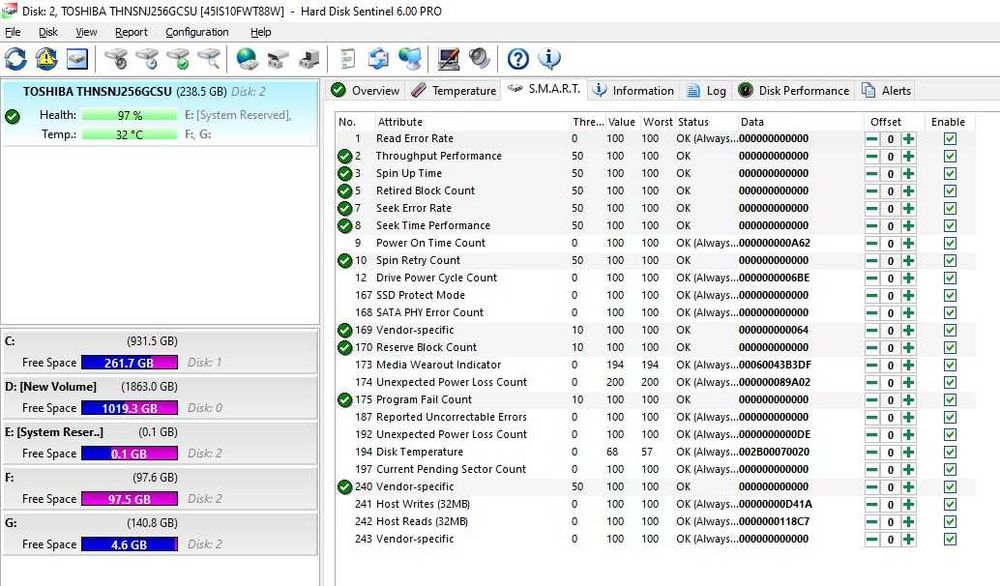Viewport: 1000px width, 586px height.
Task: Open Help with the question mark icon
Action: point(518,59)
